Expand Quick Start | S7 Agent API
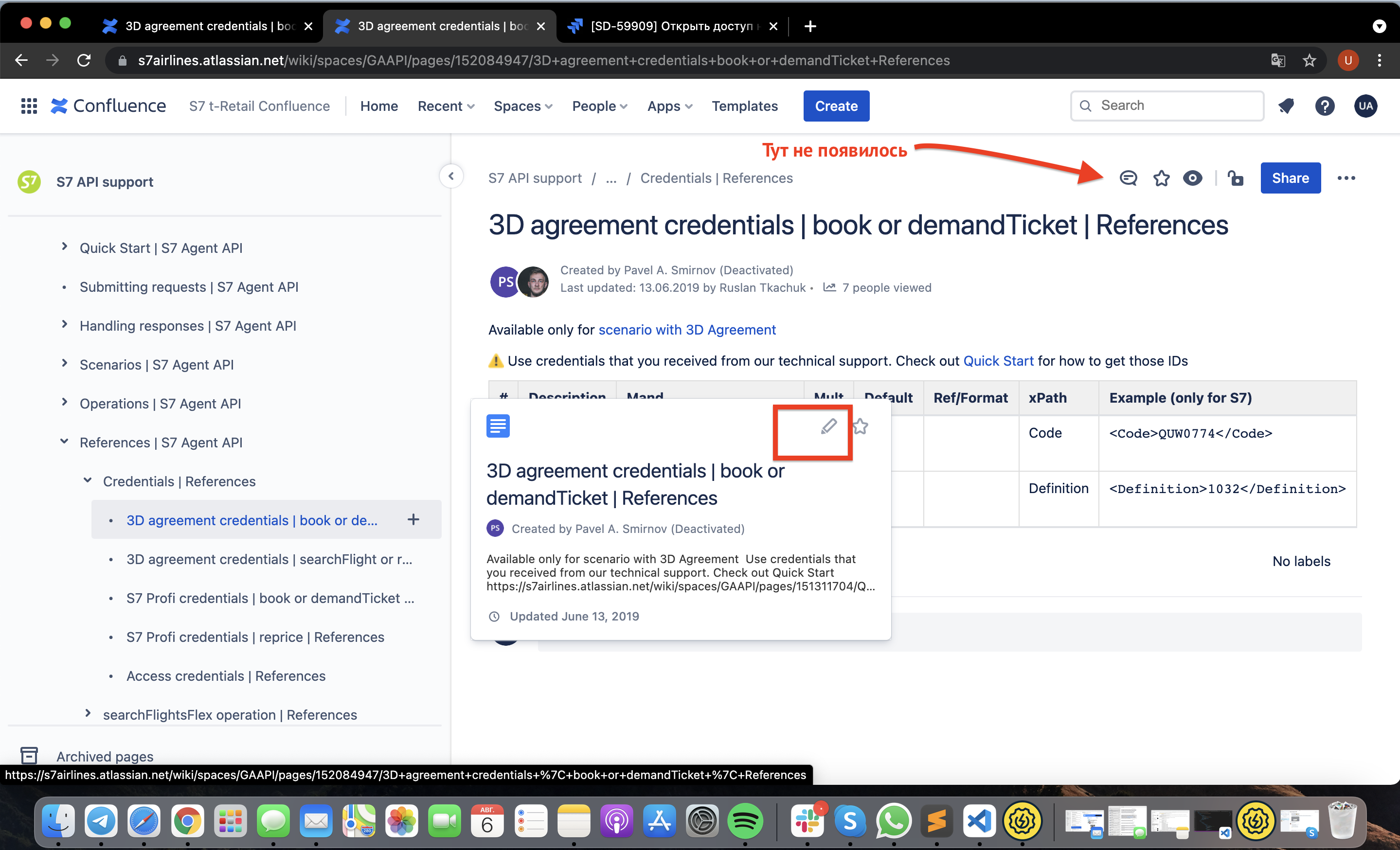 click(x=64, y=247)
